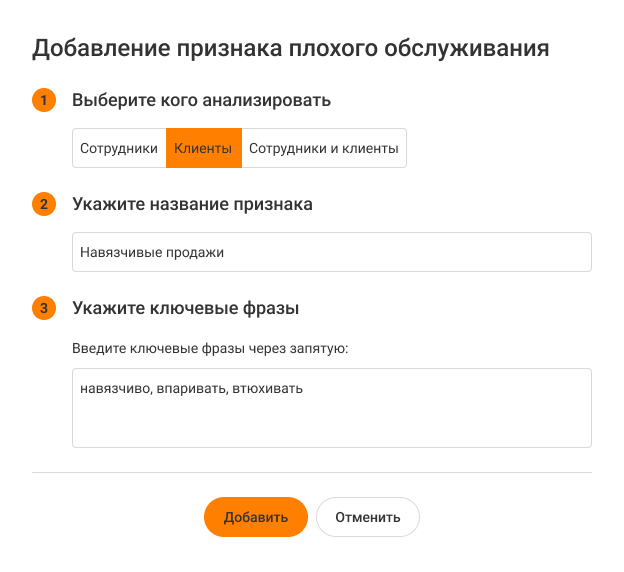Screen dimensions: 624x572
Task: Click the hint Введите ключевые фразы через запятую
Action: pos(210,349)
